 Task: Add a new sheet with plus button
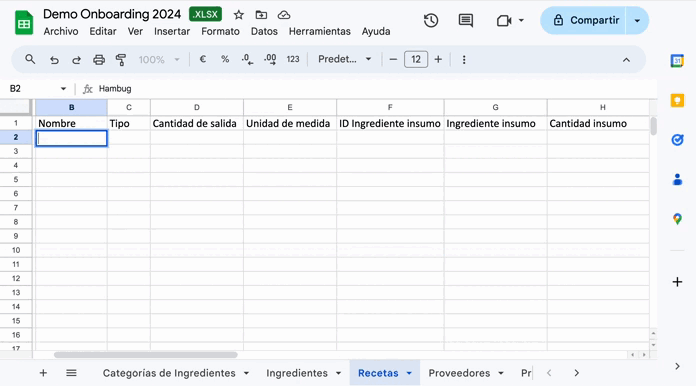click(x=43, y=373)
